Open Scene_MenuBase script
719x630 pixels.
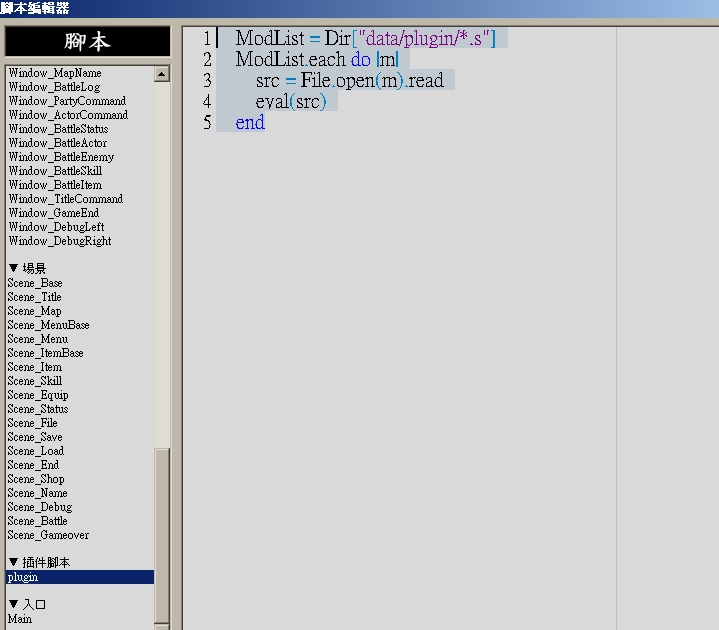(48, 325)
